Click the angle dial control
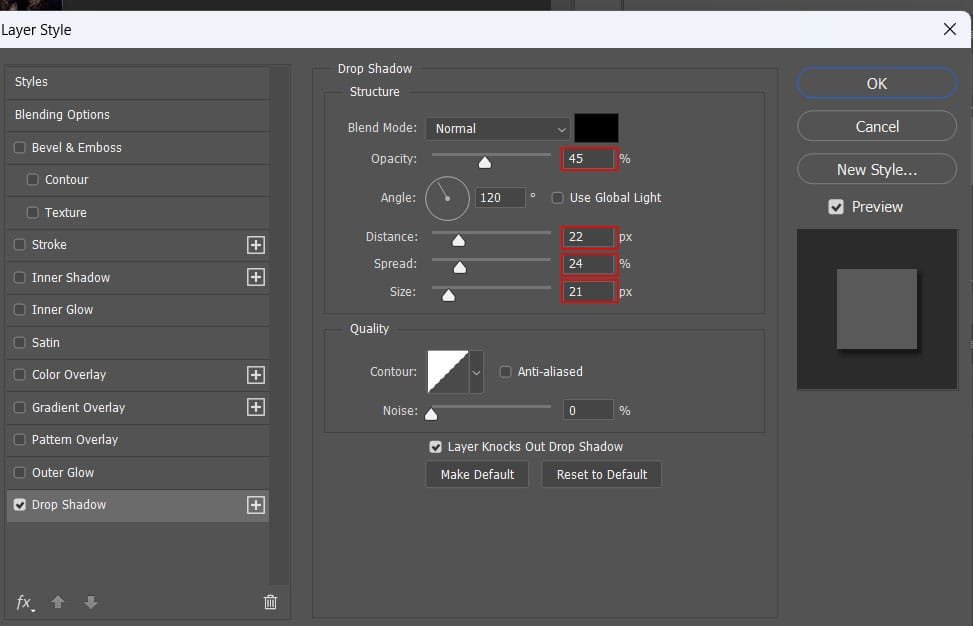The image size is (973, 626). [x=447, y=199]
